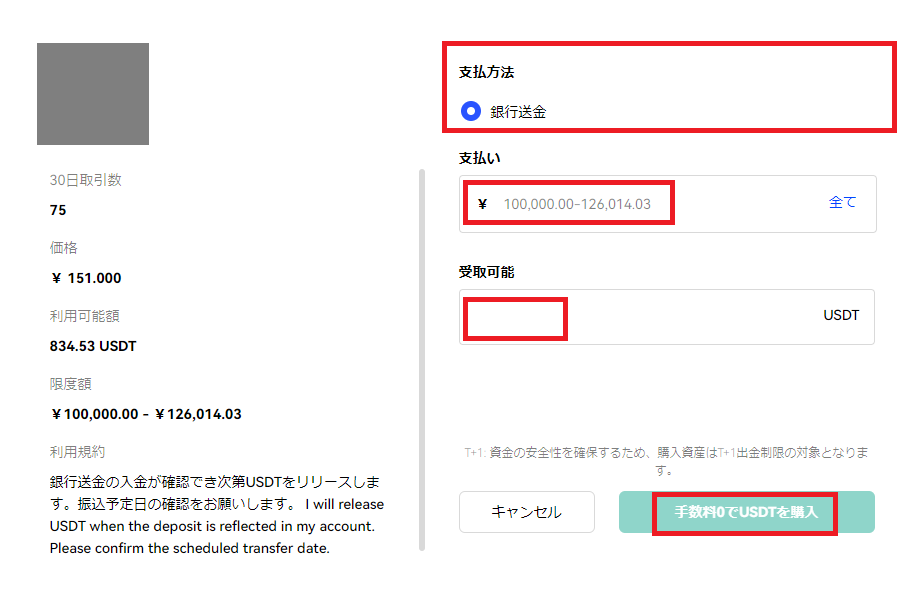The image size is (922, 590).
Task: Select the 銀行送金 radio button
Action: [471, 112]
